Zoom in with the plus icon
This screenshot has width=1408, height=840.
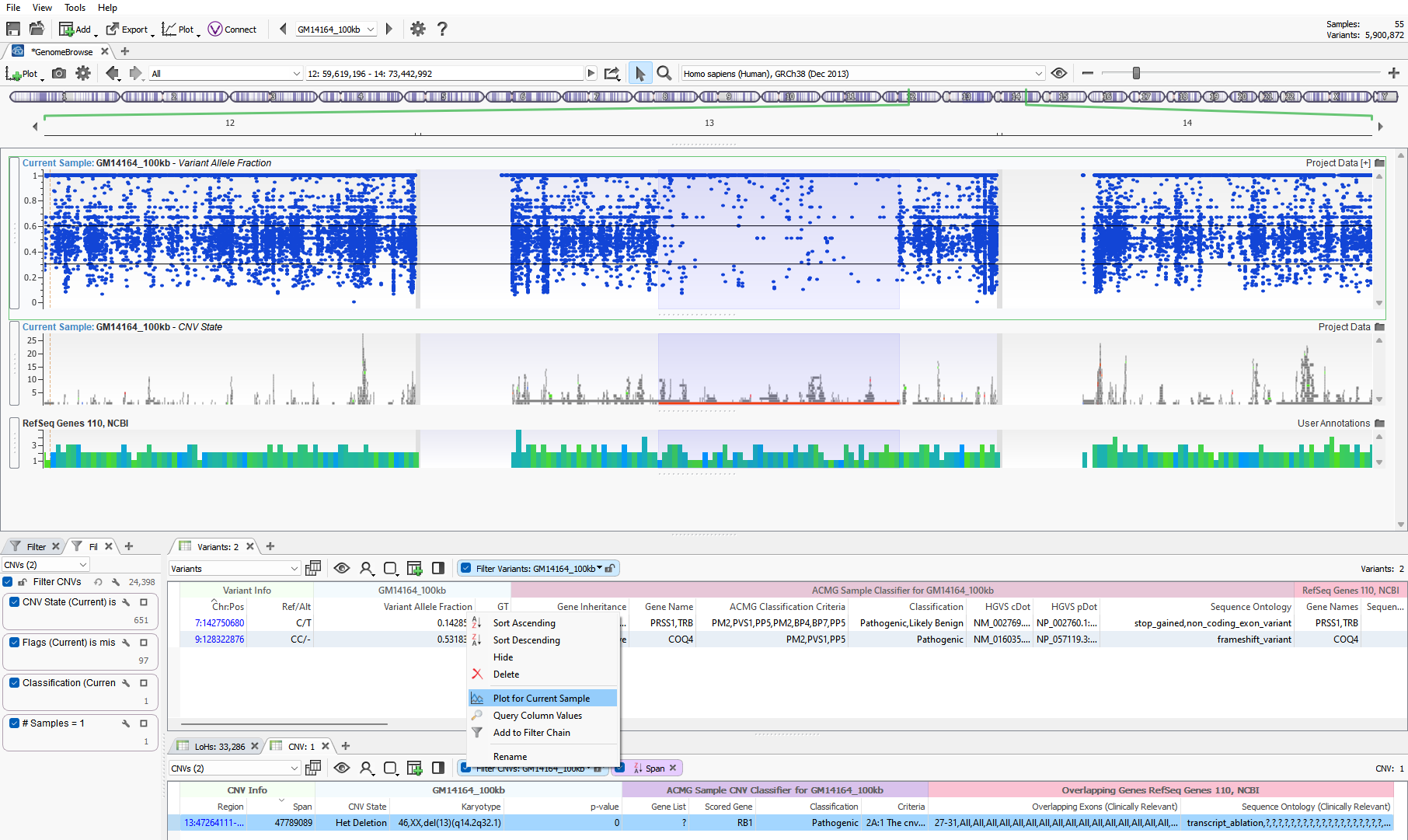(x=1394, y=73)
